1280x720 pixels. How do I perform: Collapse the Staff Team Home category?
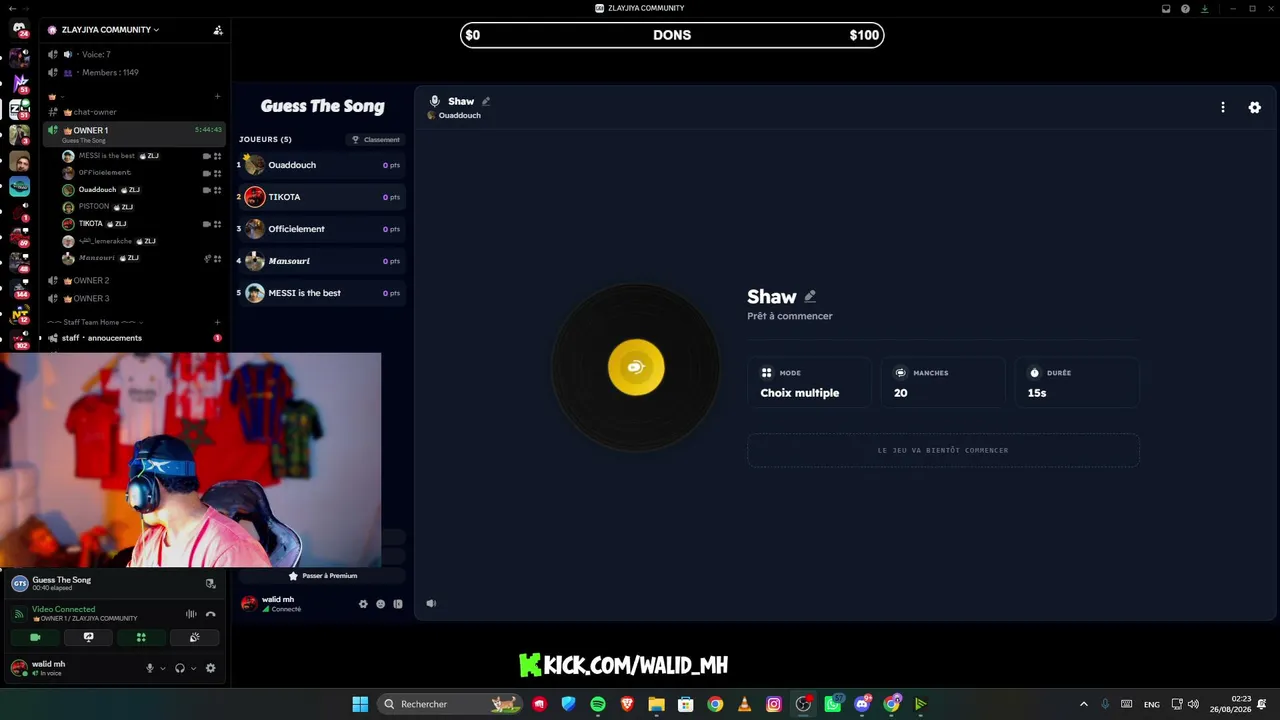pos(97,322)
